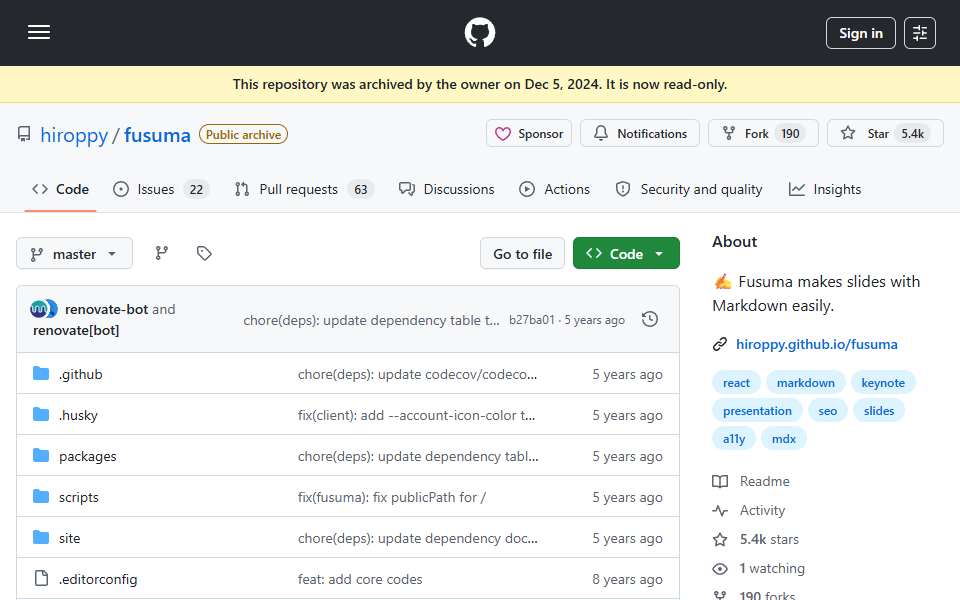Click the site folder icon
The height and width of the screenshot is (600, 960).
pos(41,538)
